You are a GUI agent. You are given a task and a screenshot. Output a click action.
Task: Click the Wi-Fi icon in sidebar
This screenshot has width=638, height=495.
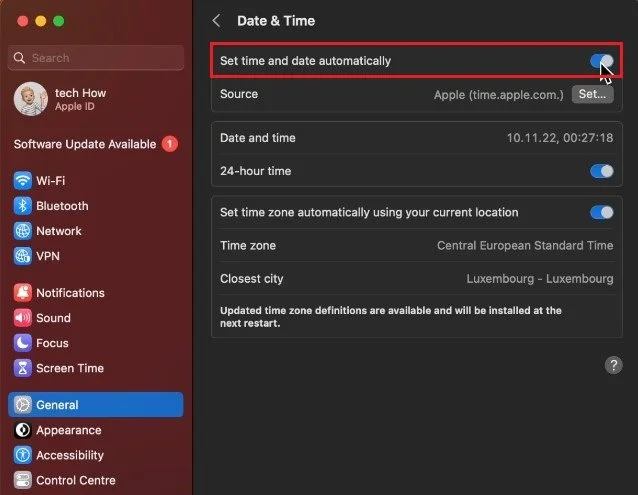[23, 181]
